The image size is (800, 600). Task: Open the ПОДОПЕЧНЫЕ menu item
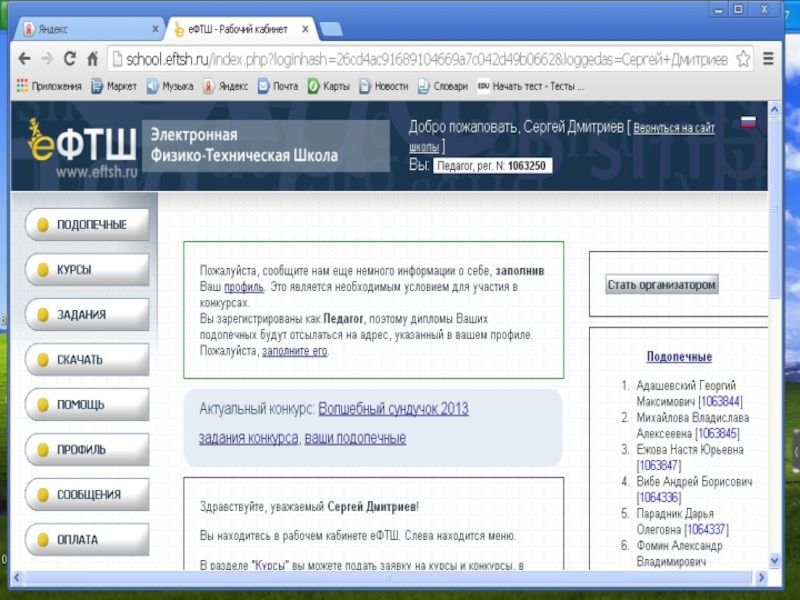[87, 224]
